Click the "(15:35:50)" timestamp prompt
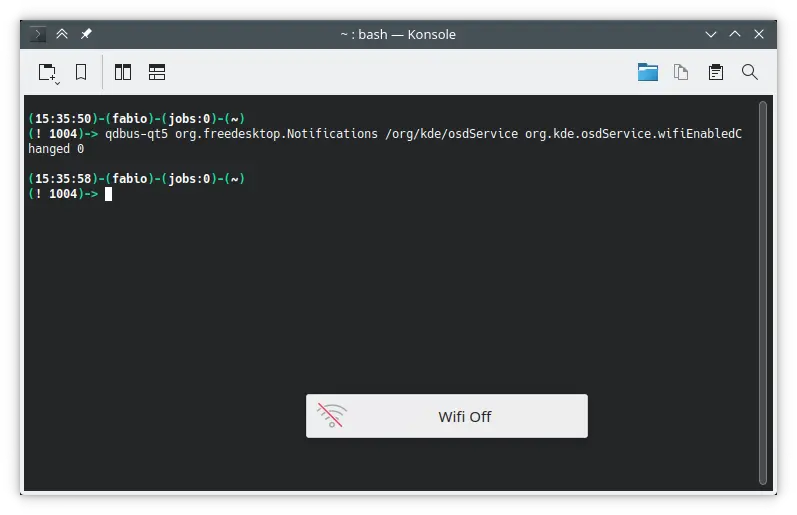Image resolution: width=797 pixels, height=515 pixels. pyautogui.click(x=63, y=118)
